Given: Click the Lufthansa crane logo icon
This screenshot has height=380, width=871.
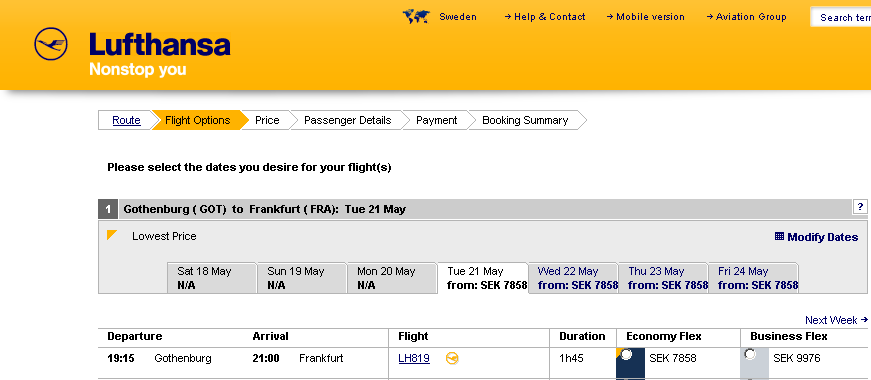Looking at the screenshot, I should point(51,44).
